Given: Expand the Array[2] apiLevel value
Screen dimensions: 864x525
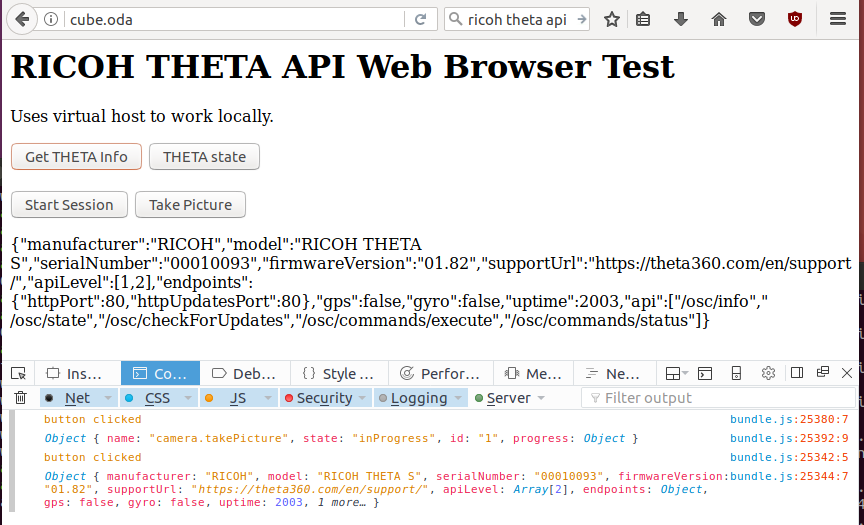Looking at the screenshot, I should pyautogui.click(x=541, y=489).
